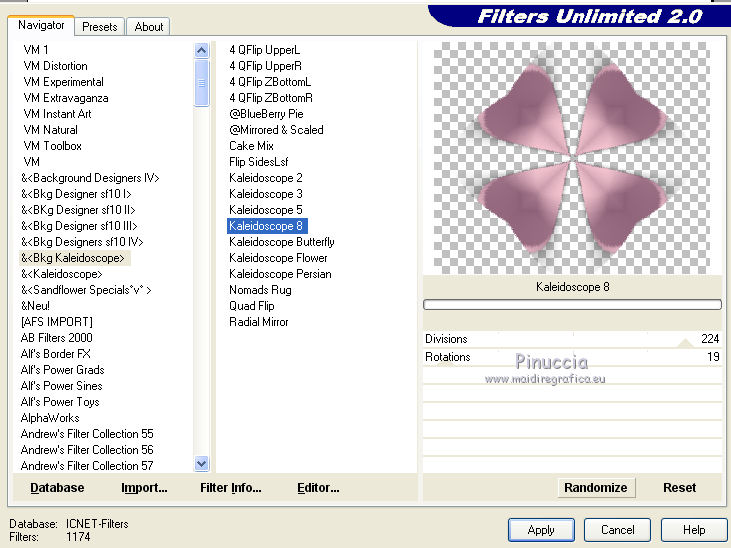Viewport: 731px width, 548px height.
Task: Choose the Kaleidoscope Butterfly filter
Action: tap(282, 242)
